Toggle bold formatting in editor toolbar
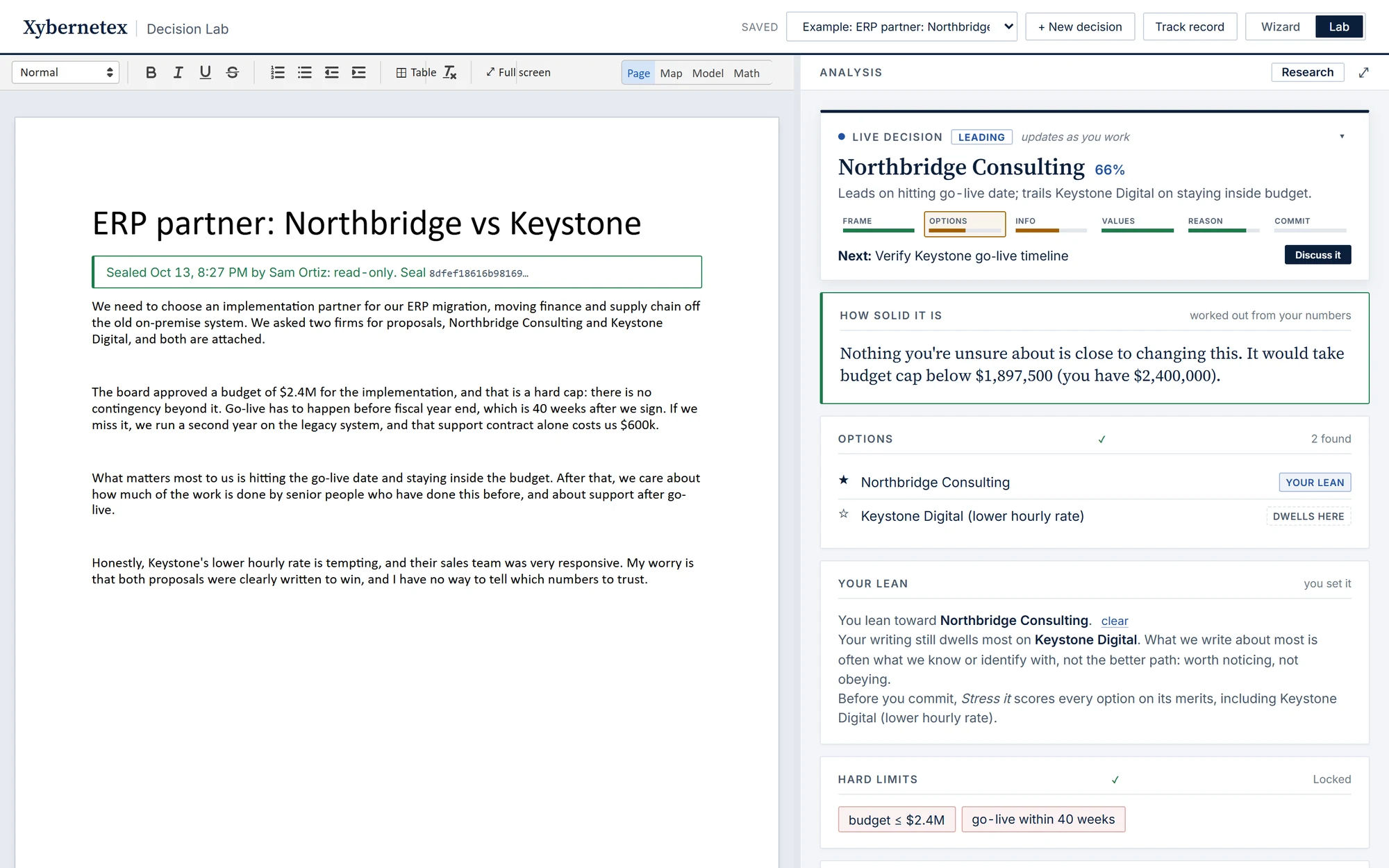This screenshot has height=868, width=1389. point(151,72)
